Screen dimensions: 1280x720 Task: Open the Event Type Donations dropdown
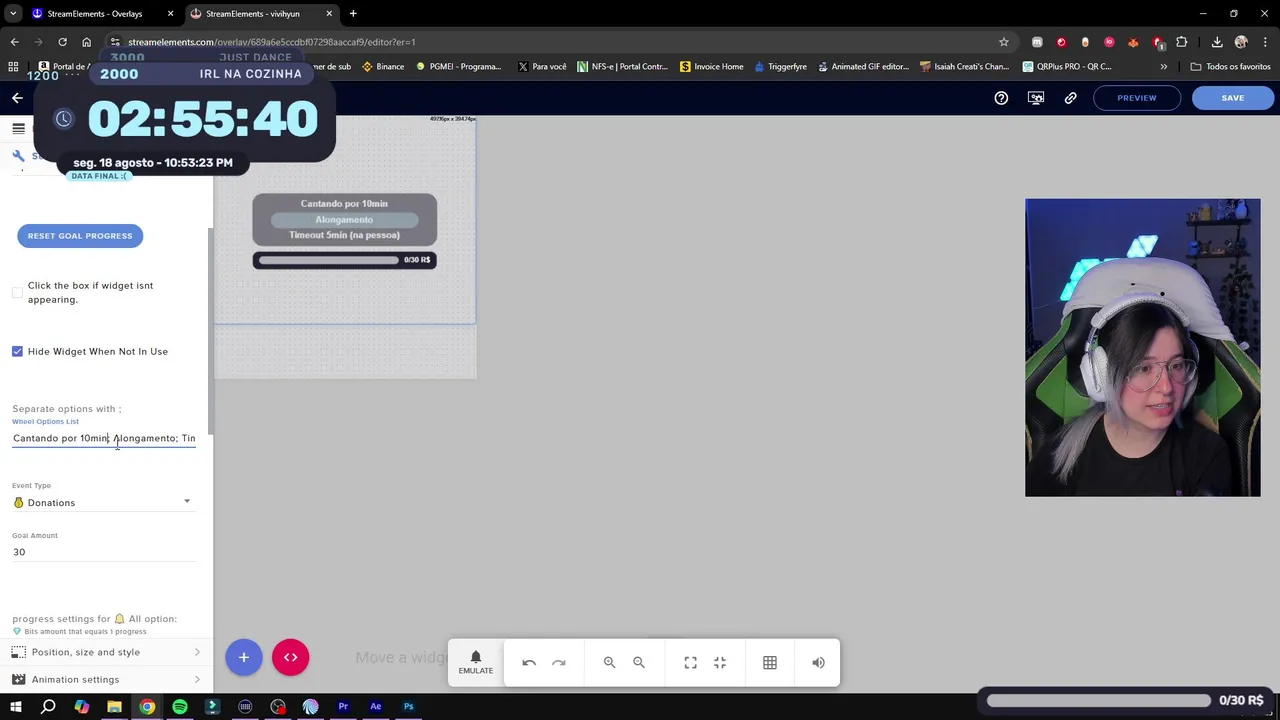[102, 503]
